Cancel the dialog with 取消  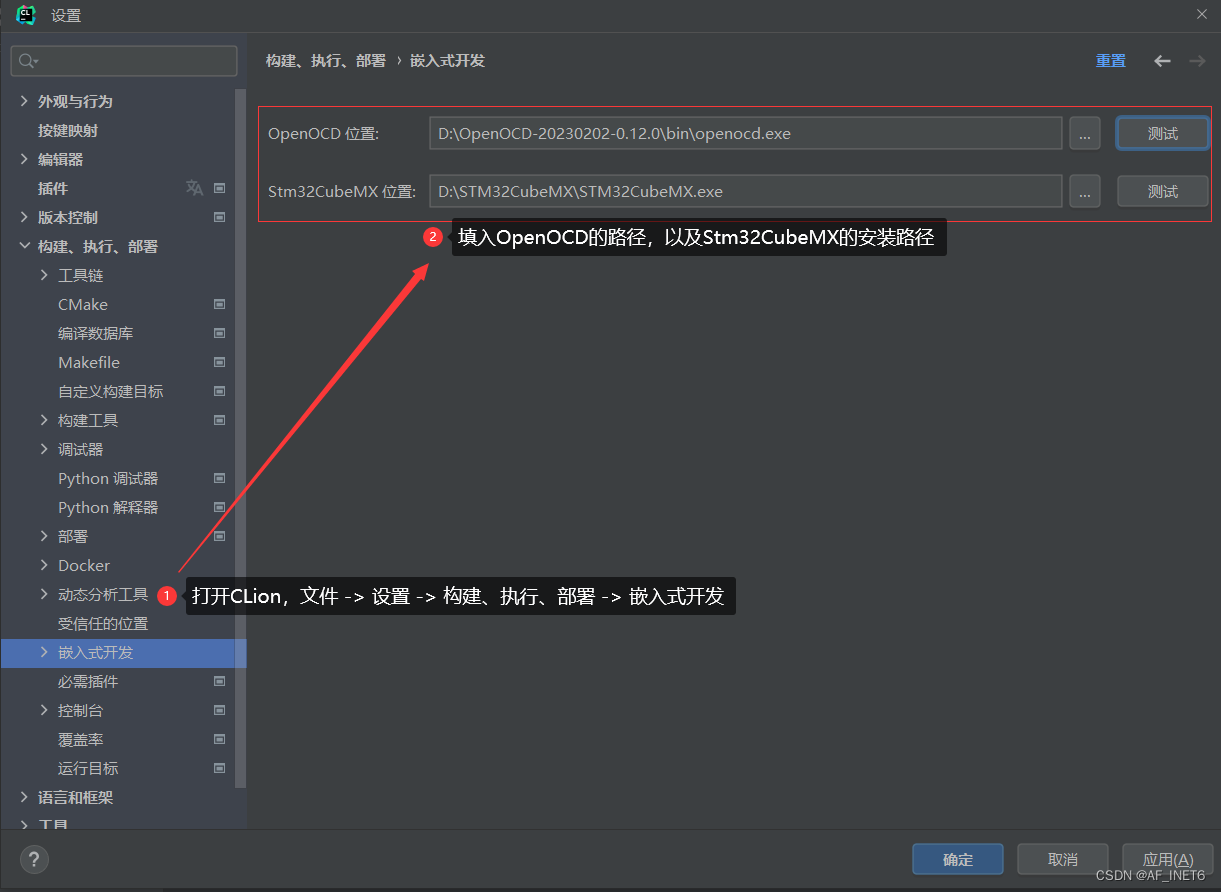1063,859
